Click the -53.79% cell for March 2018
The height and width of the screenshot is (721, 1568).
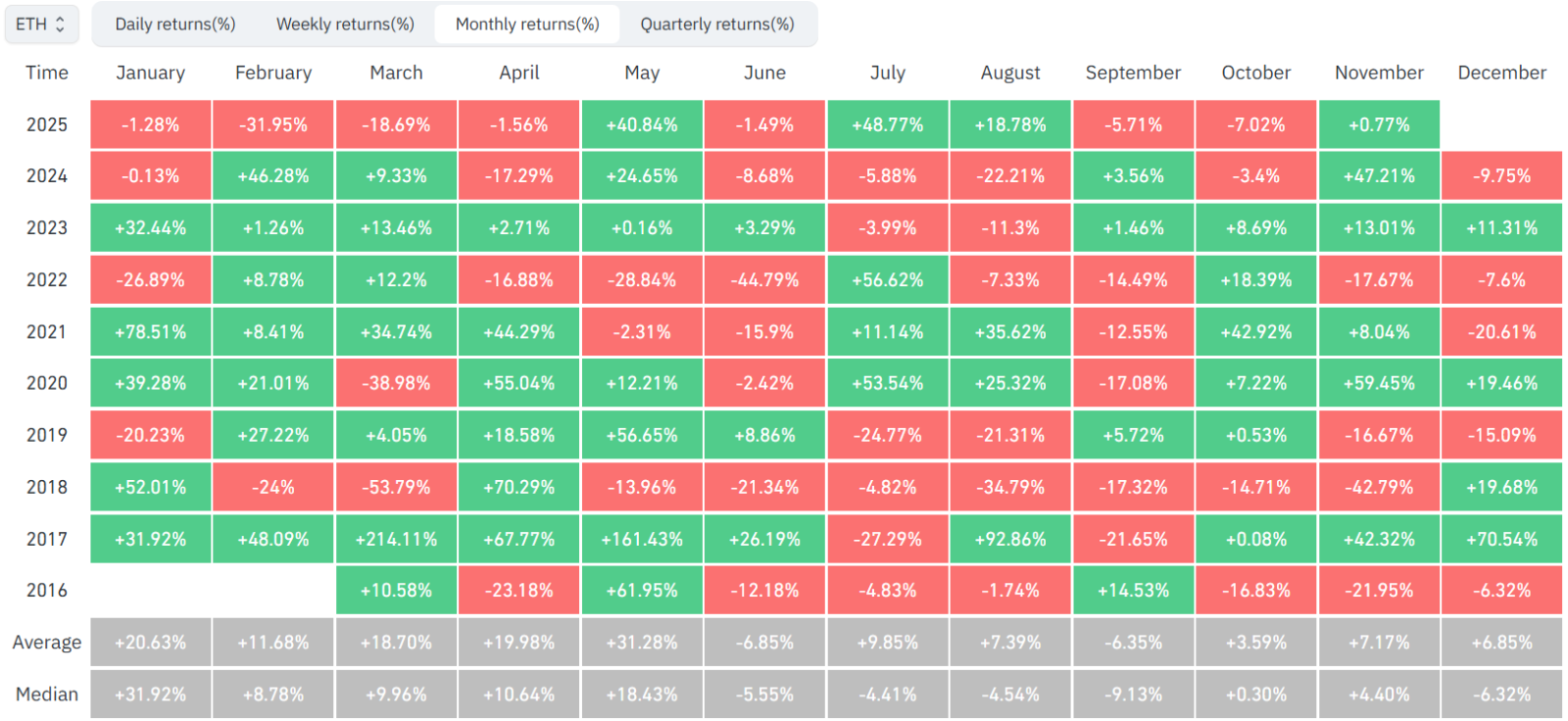pos(396,487)
